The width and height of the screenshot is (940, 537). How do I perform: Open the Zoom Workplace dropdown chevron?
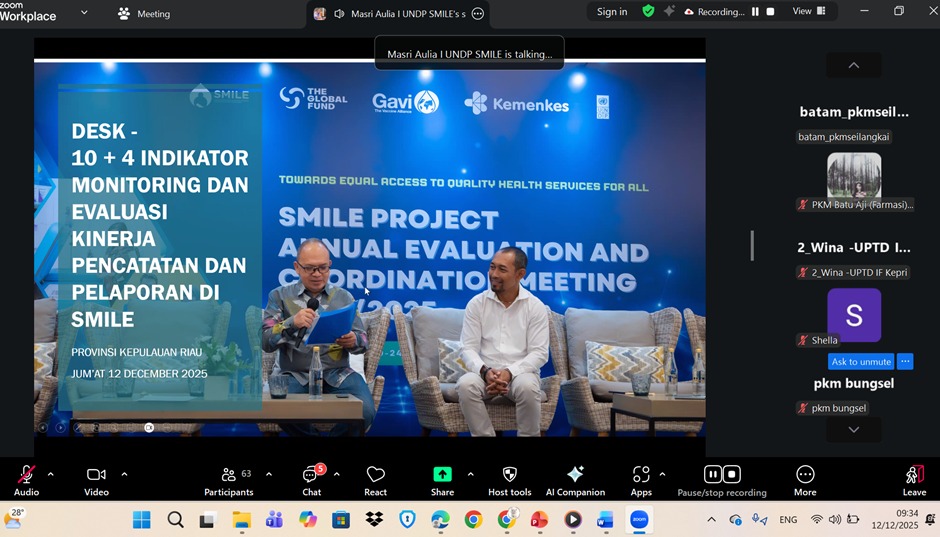tap(84, 13)
